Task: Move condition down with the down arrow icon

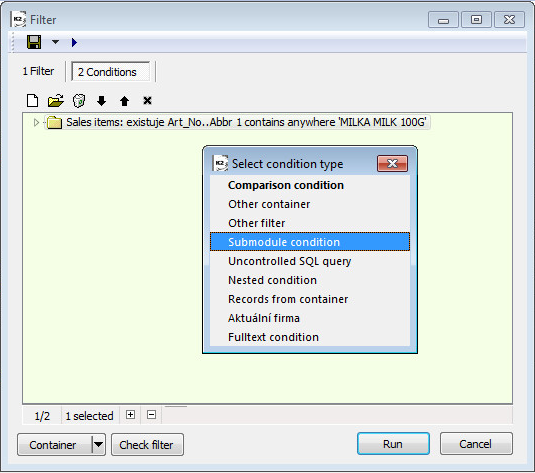Action: (101, 101)
